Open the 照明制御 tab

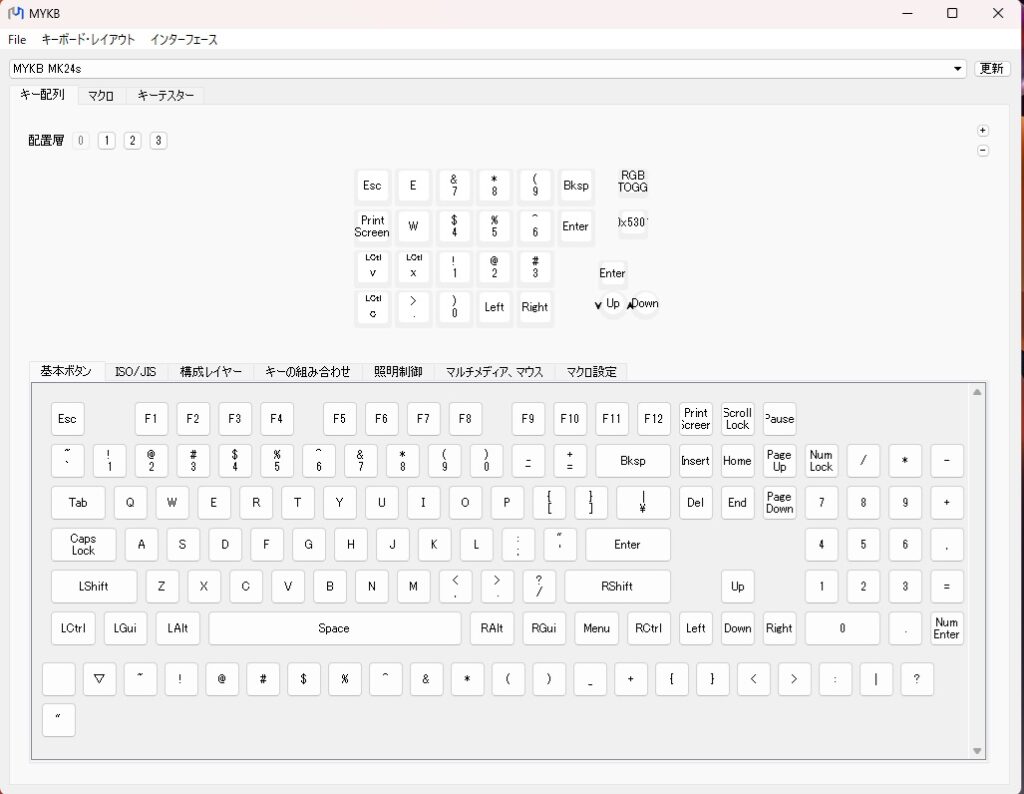[398, 372]
